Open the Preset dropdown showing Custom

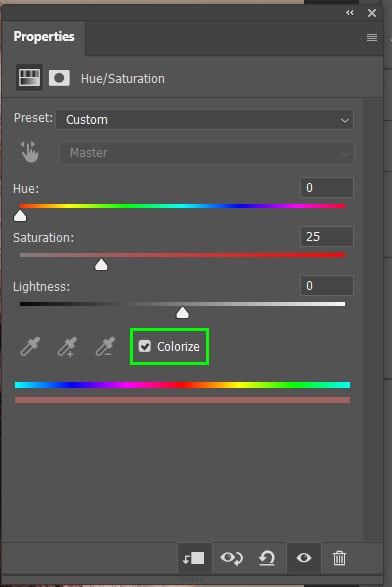(204, 120)
